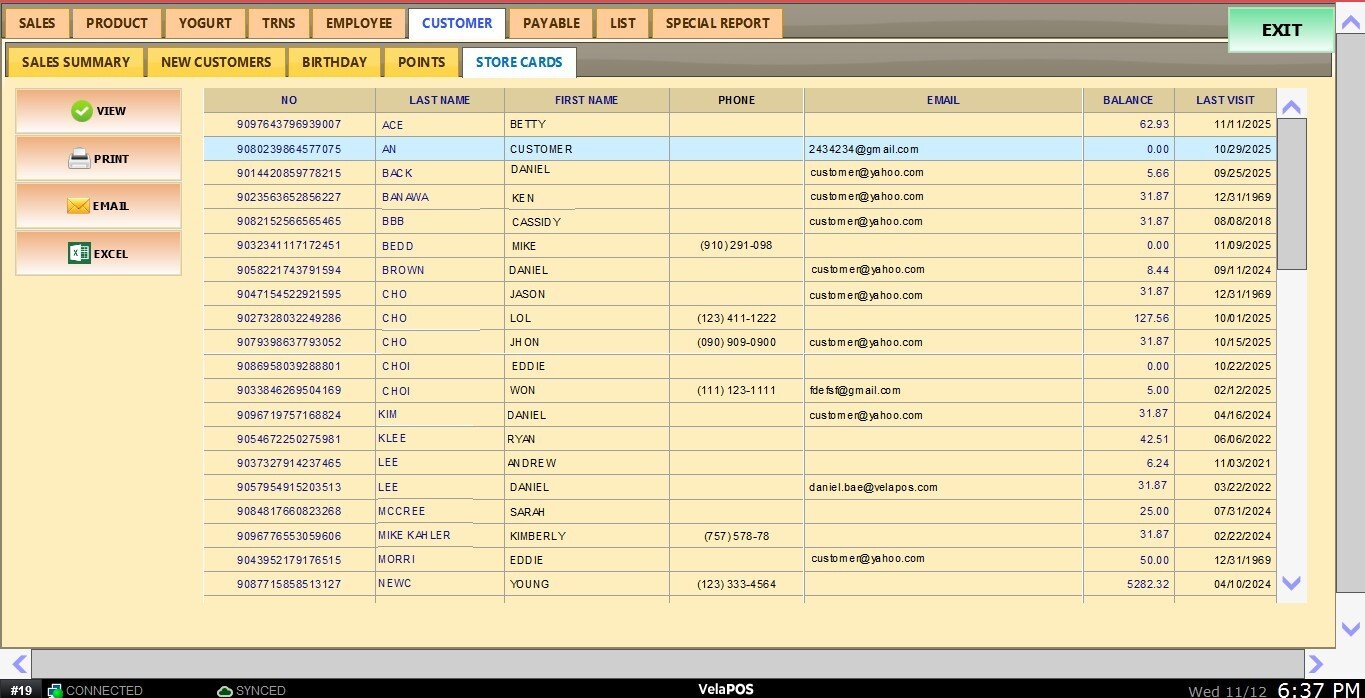This screenshot has width=1365, height=698.
Task: Switch to the POINTS sub-tab
Action: (421, 62)
